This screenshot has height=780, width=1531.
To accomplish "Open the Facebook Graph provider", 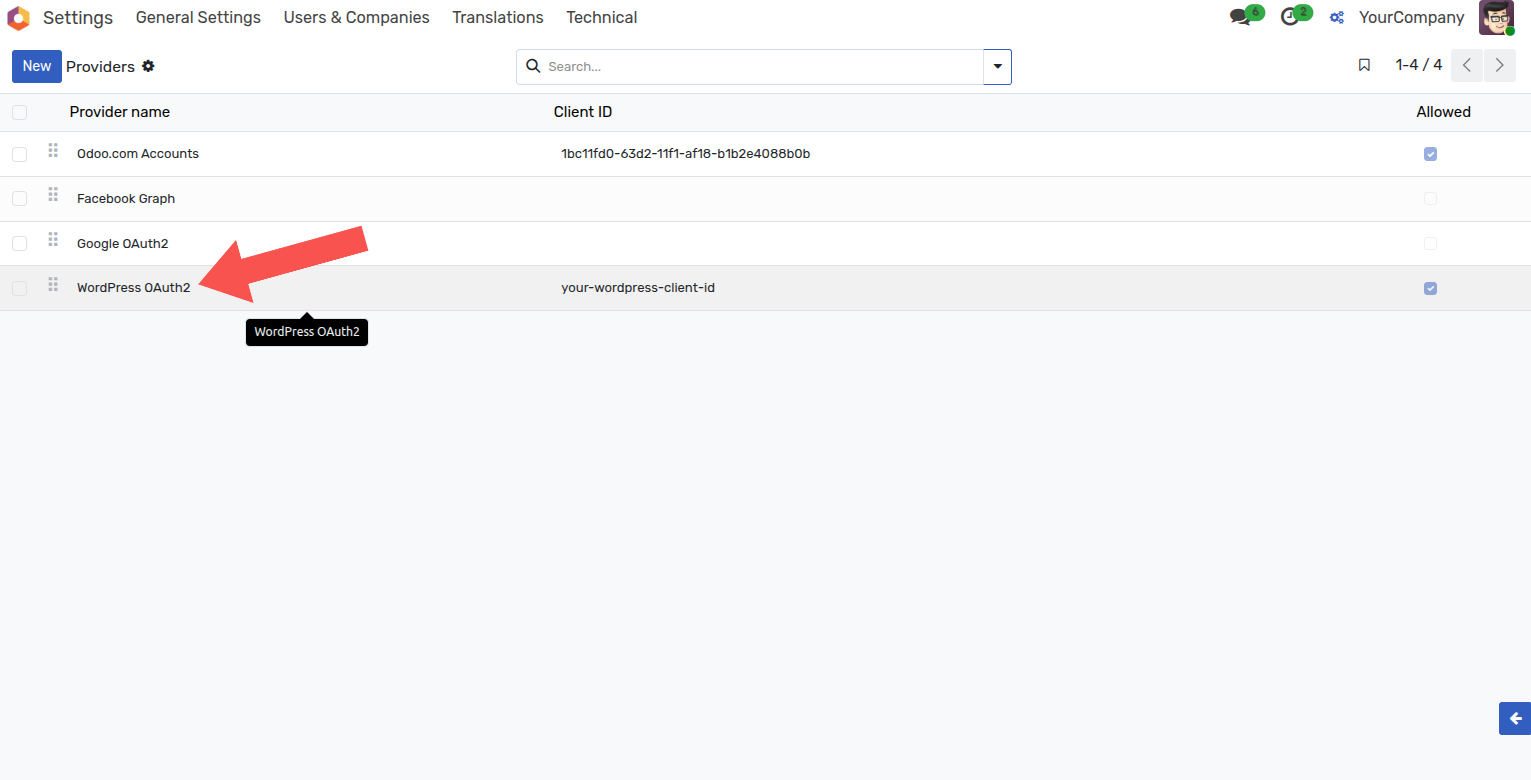I will (126, 199).
